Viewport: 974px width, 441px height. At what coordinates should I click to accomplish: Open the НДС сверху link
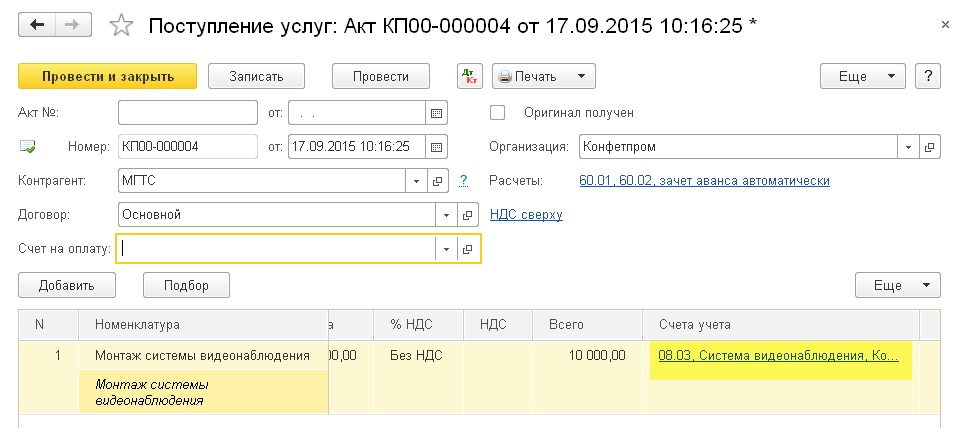(526, 215)
